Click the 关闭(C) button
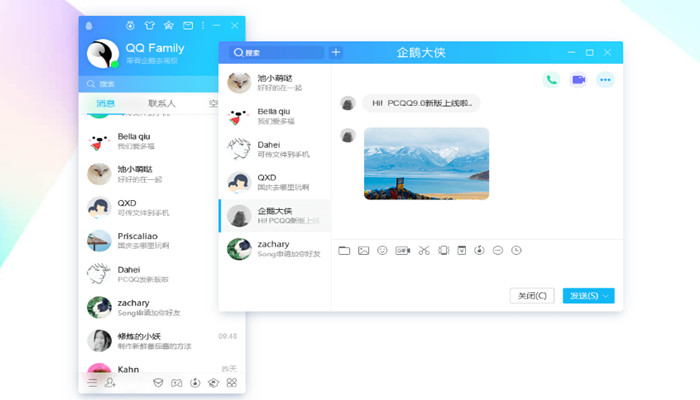The width and height of the screenshot is (700, 400). [x=530, y=296]
